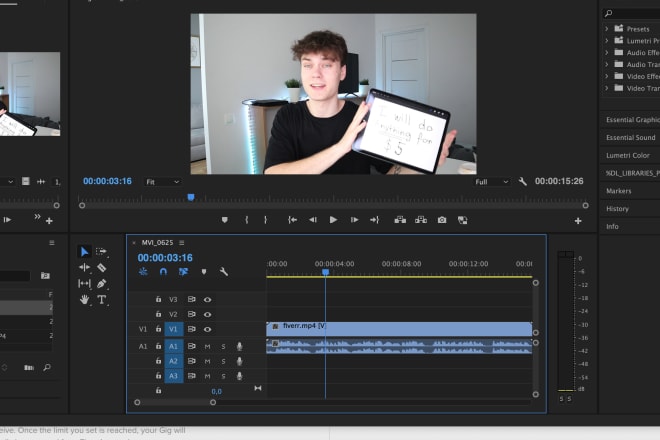Select the fiverr.mp4 video clip
The height and width of the screenshot is (440, 660).
tap(400, 327)
